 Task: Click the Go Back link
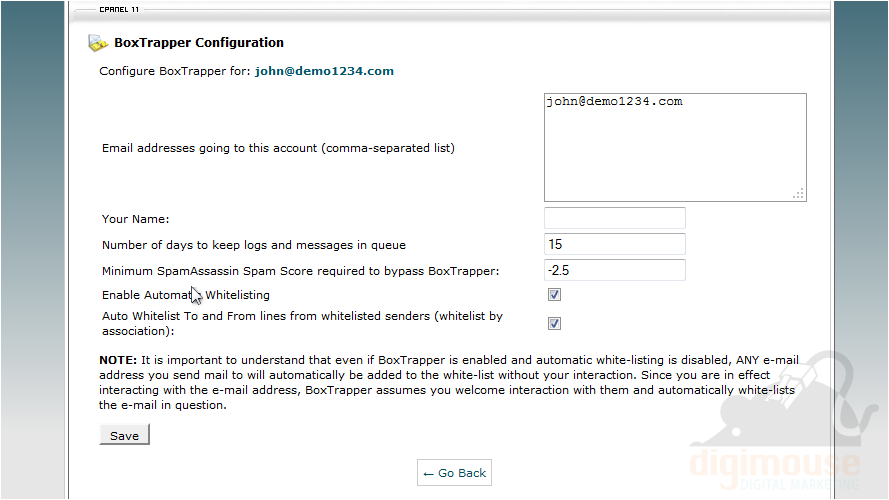click(x=454, y=473)
